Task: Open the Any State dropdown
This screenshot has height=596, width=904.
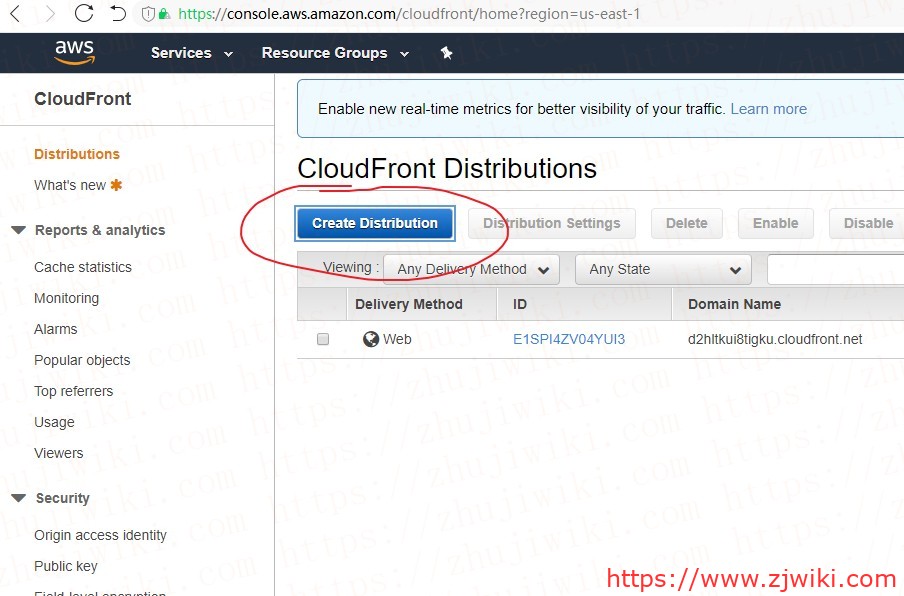Action: 663,269
